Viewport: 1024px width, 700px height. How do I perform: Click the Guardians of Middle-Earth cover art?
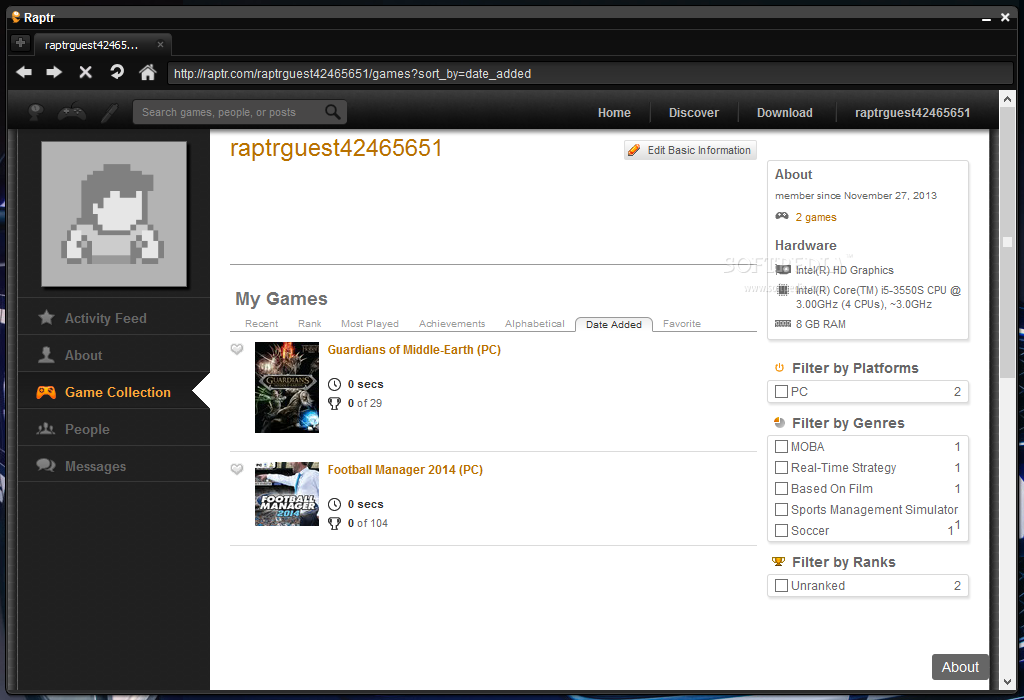[x=287, y=387]
